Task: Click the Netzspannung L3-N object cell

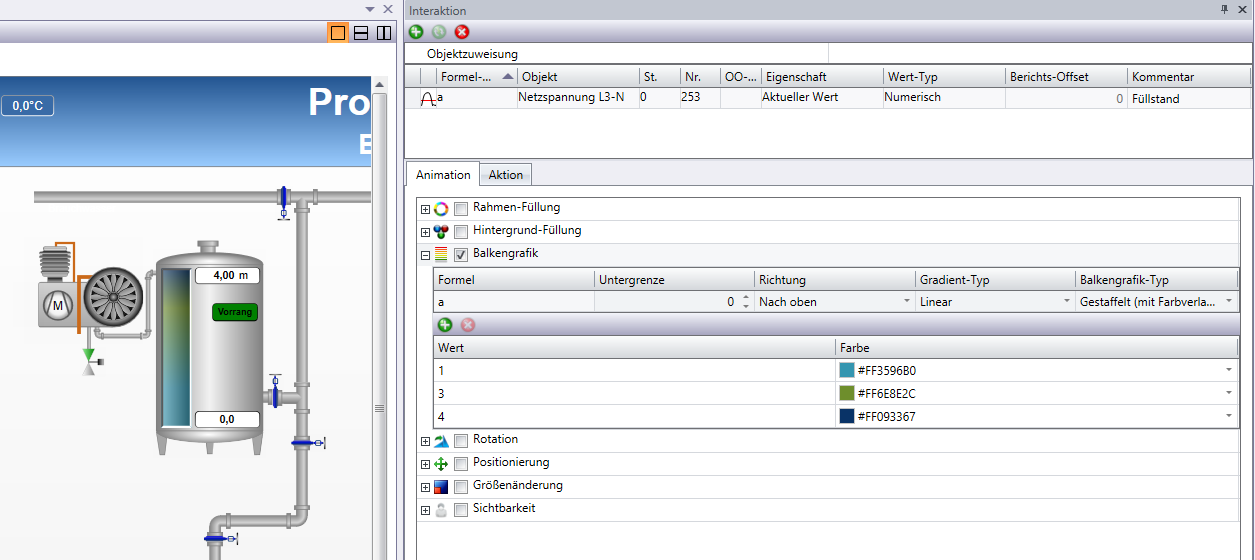Action: (577, 98)
